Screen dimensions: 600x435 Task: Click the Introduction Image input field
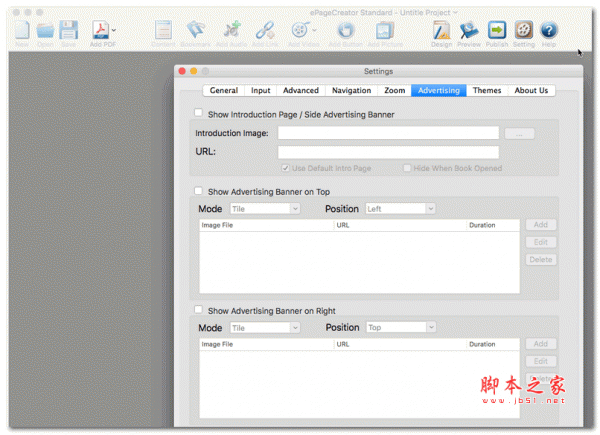388,133
